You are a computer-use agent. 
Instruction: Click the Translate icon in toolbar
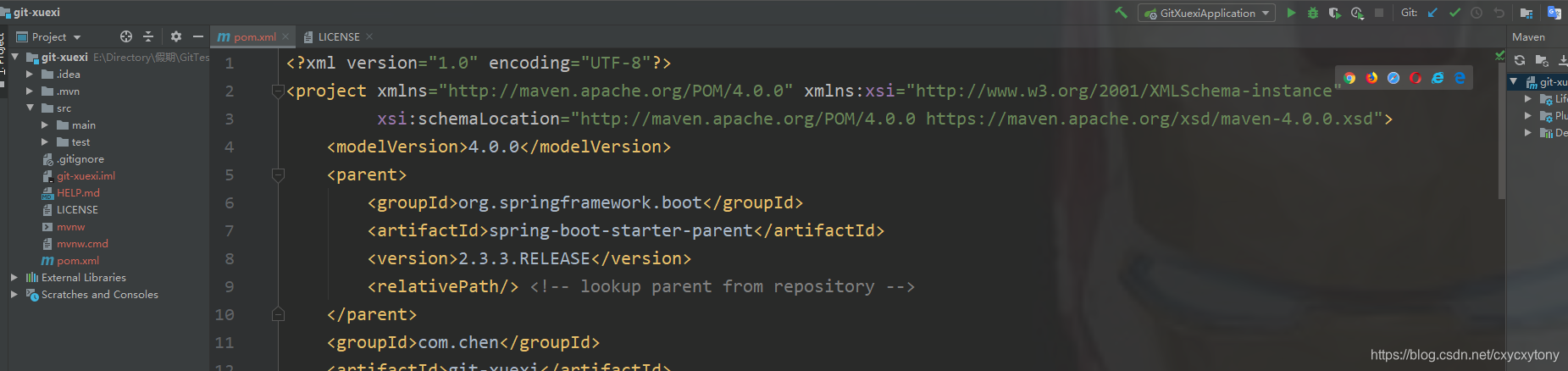coord(1554,13)
